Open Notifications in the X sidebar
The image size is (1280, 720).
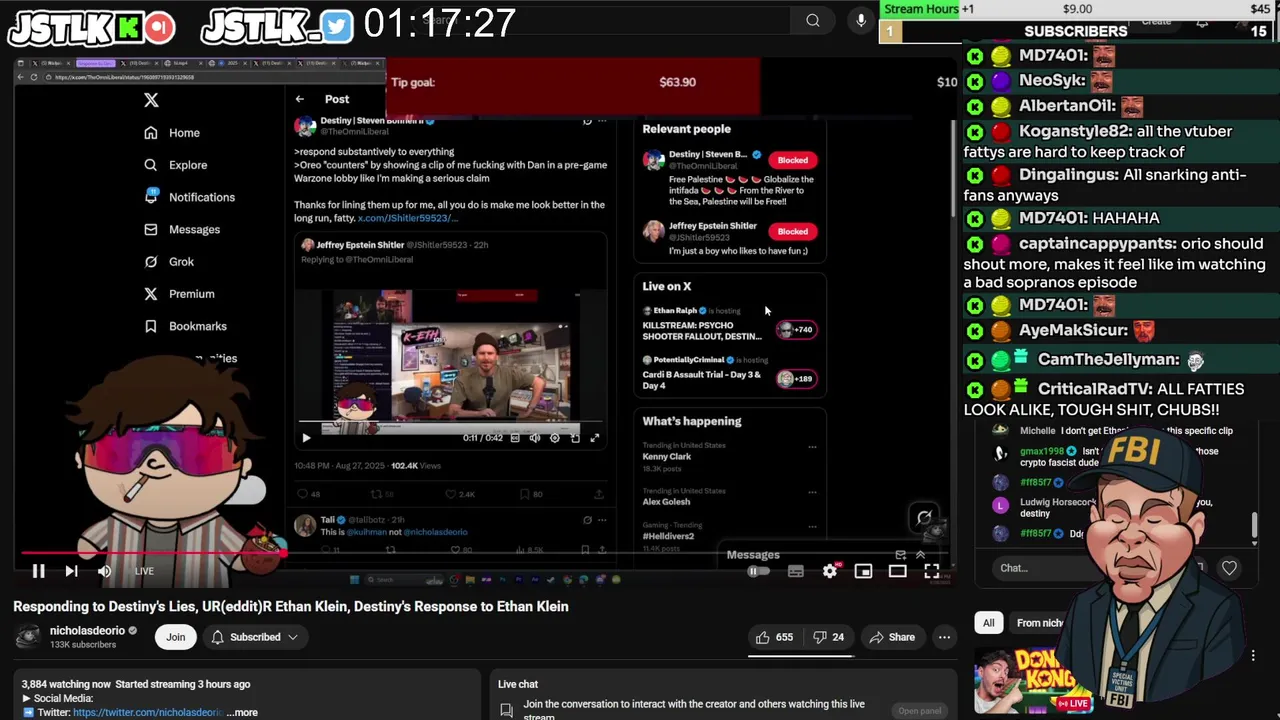[189, 197]
